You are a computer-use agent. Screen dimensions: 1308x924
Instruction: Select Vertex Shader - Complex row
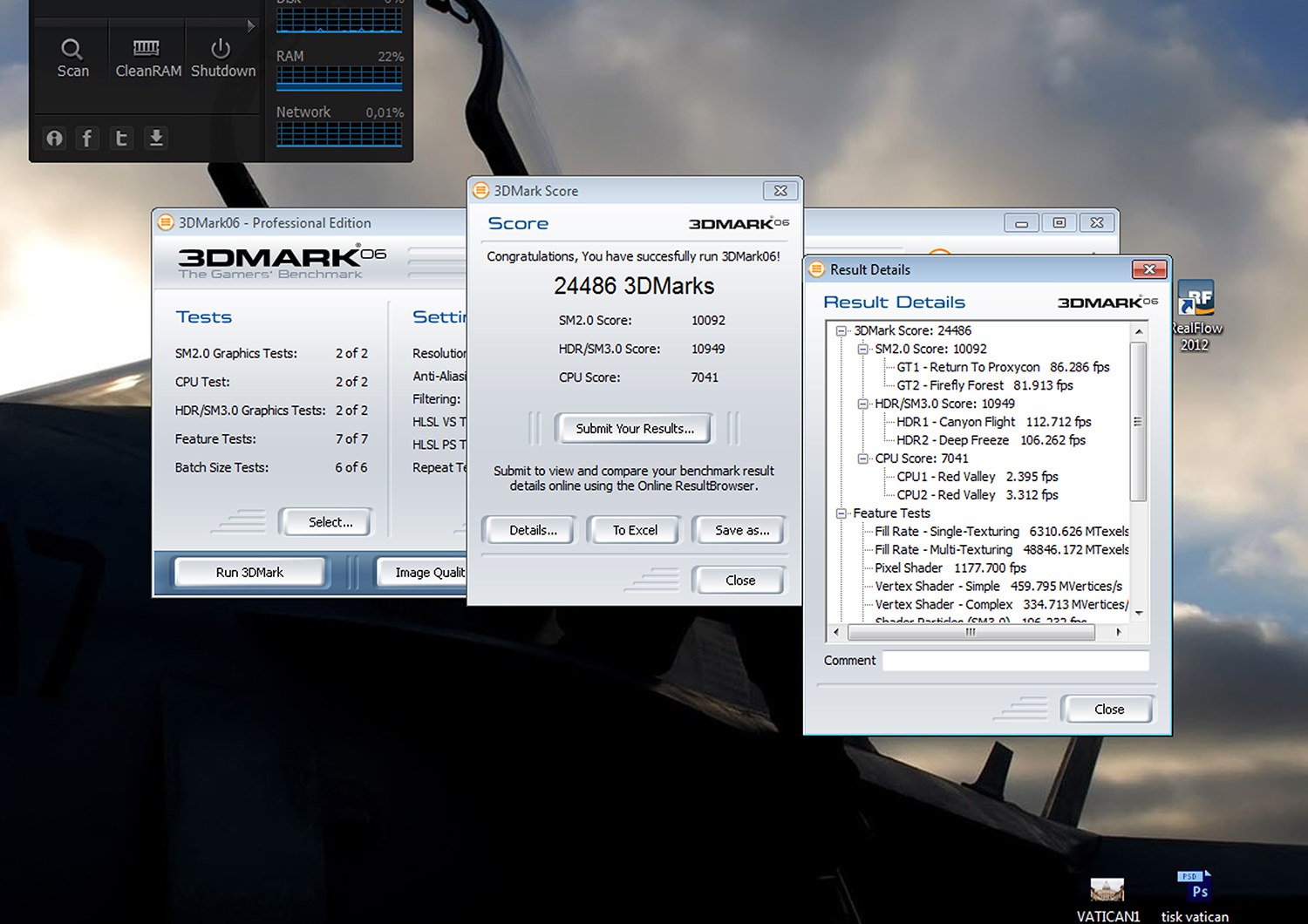coord(1001,605)
